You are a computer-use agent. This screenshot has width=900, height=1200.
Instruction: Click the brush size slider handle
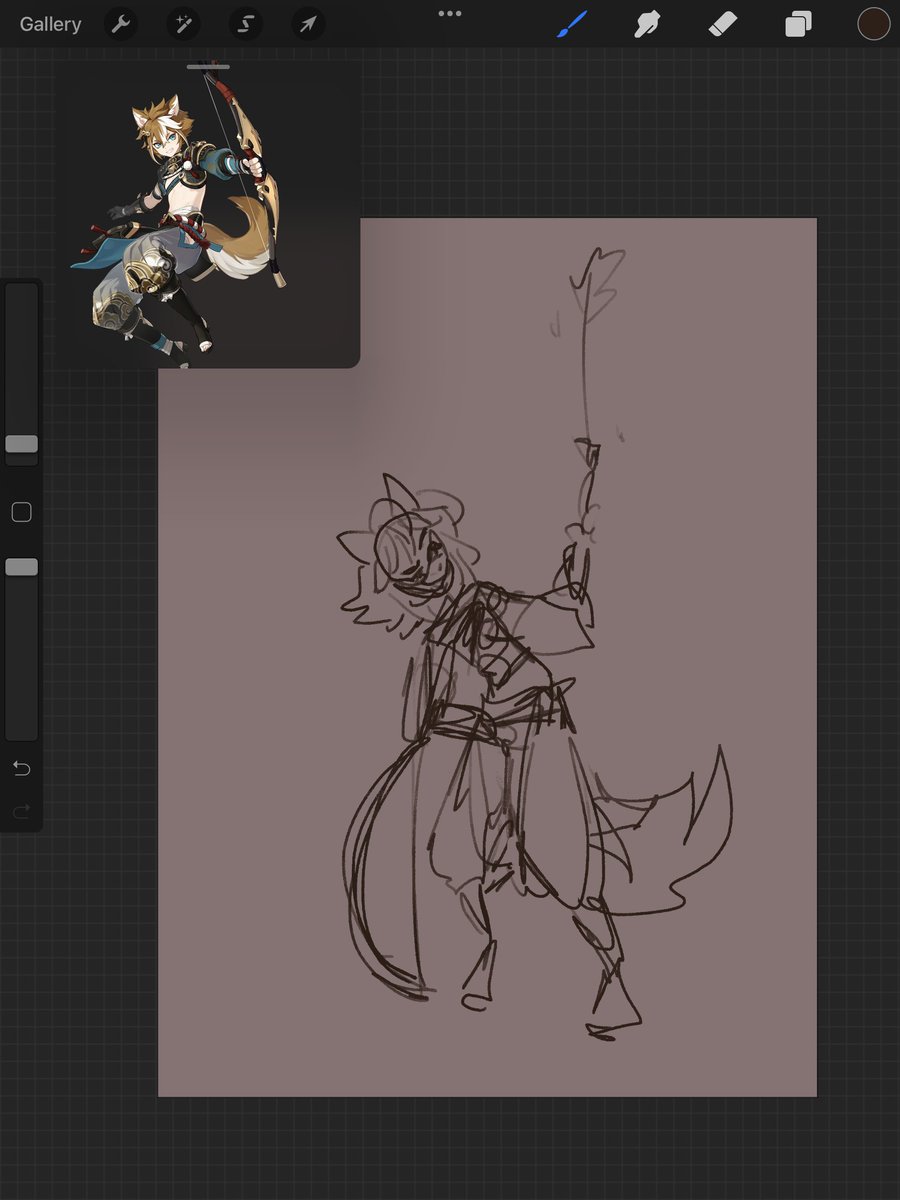(21, 444)
